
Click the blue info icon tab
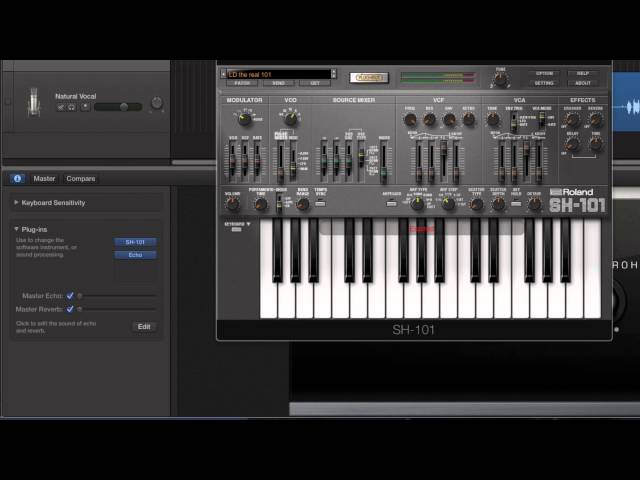tap(17, 179)
